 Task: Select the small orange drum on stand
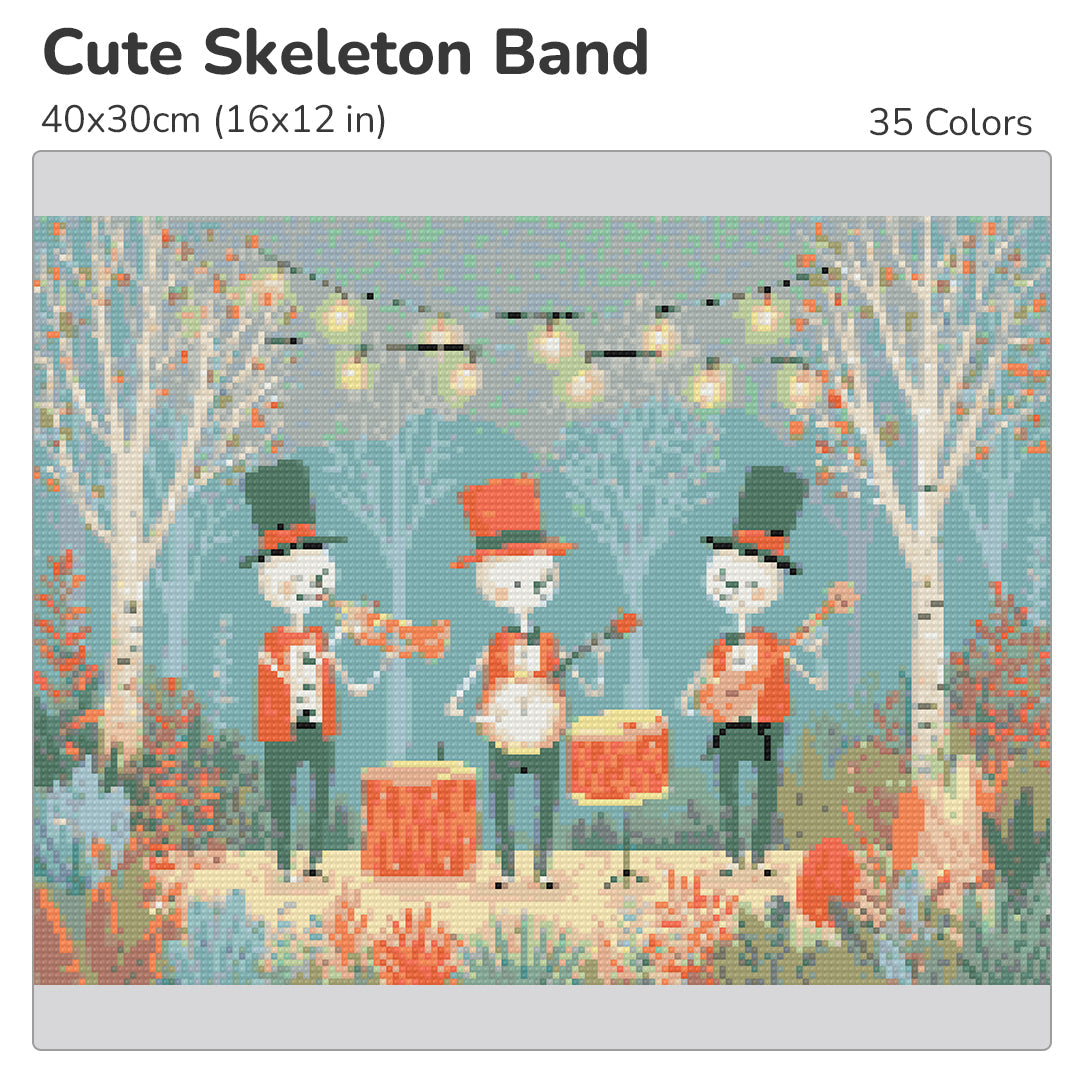619,758
